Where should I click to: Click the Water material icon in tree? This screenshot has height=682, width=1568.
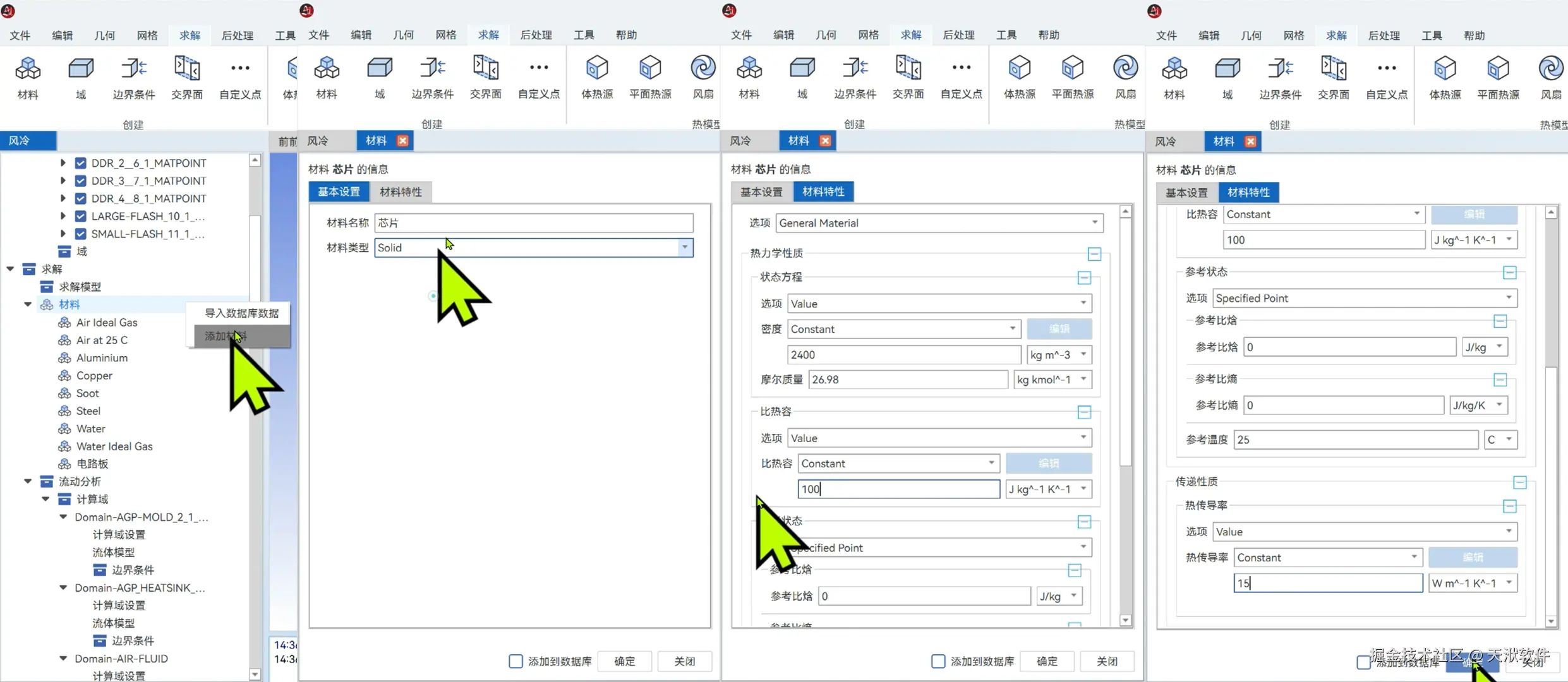tap(64, 429)
